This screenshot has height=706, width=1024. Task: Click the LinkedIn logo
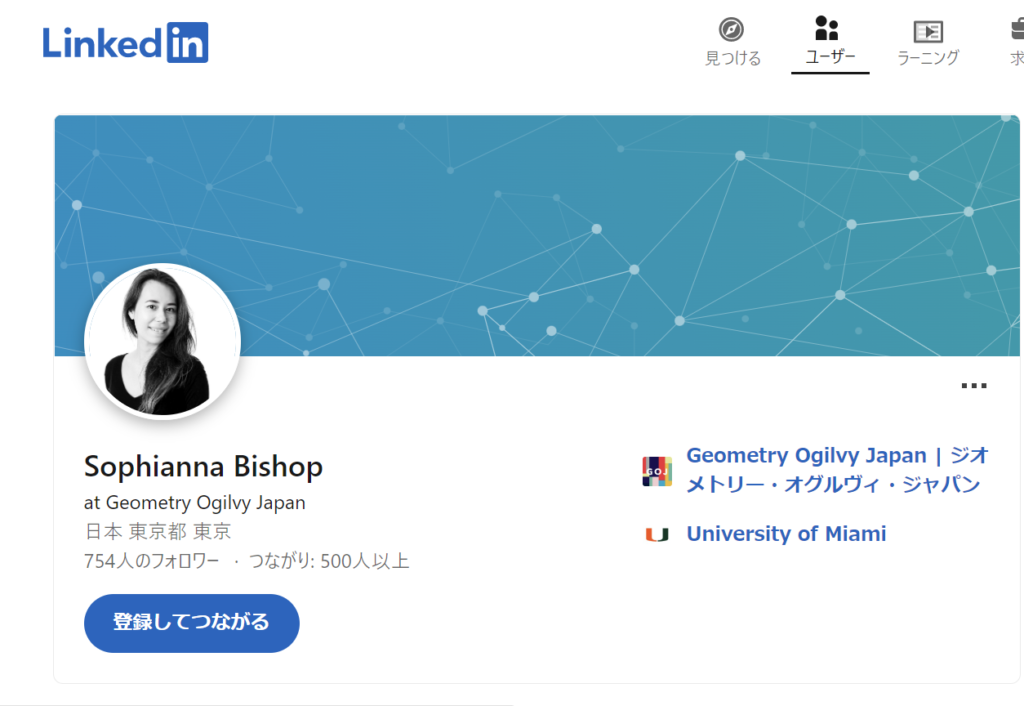125,43
